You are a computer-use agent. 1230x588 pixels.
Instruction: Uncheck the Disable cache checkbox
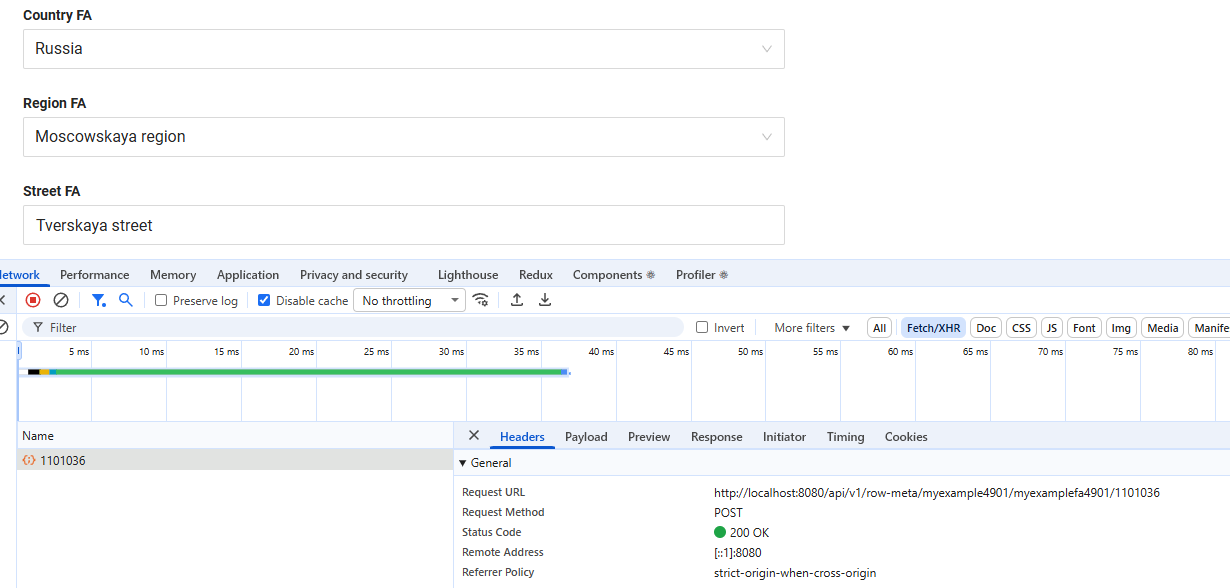(264, 301)
